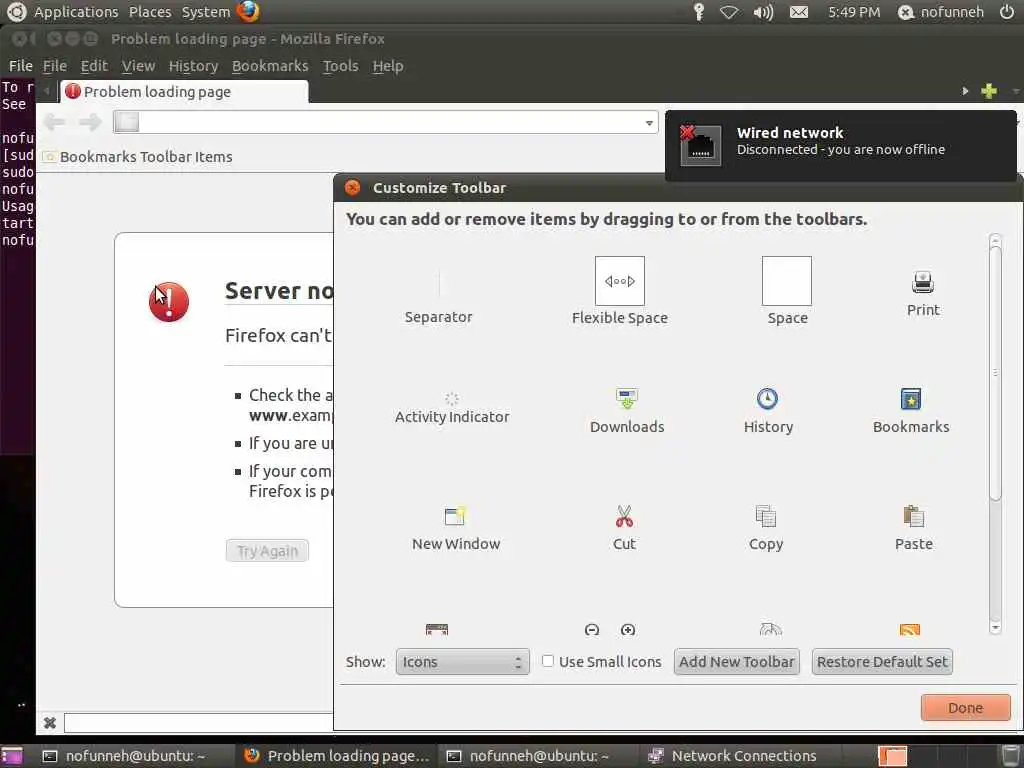
Task: Pick the Paste clipboard icon
Action: pos(914,516)
